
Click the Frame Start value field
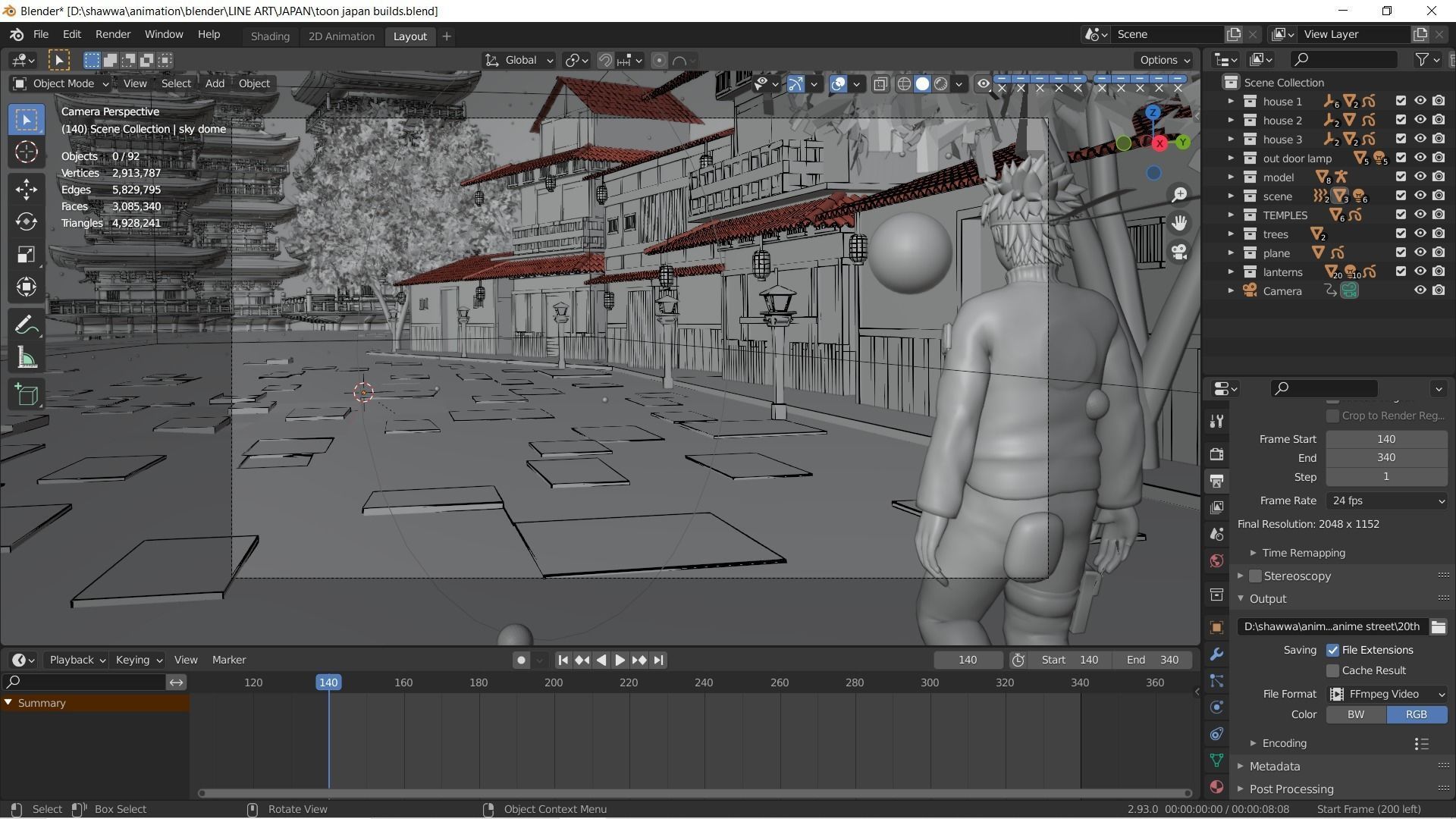(1386, 439)
